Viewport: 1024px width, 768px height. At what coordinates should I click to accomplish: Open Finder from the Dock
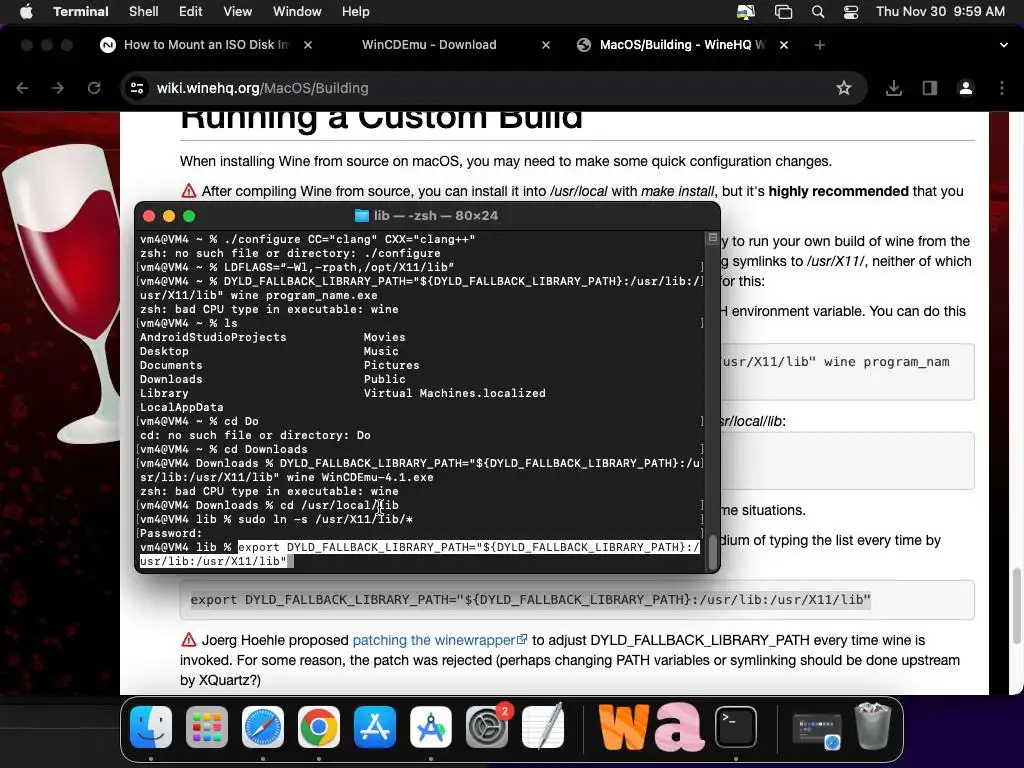pos(151,727)
